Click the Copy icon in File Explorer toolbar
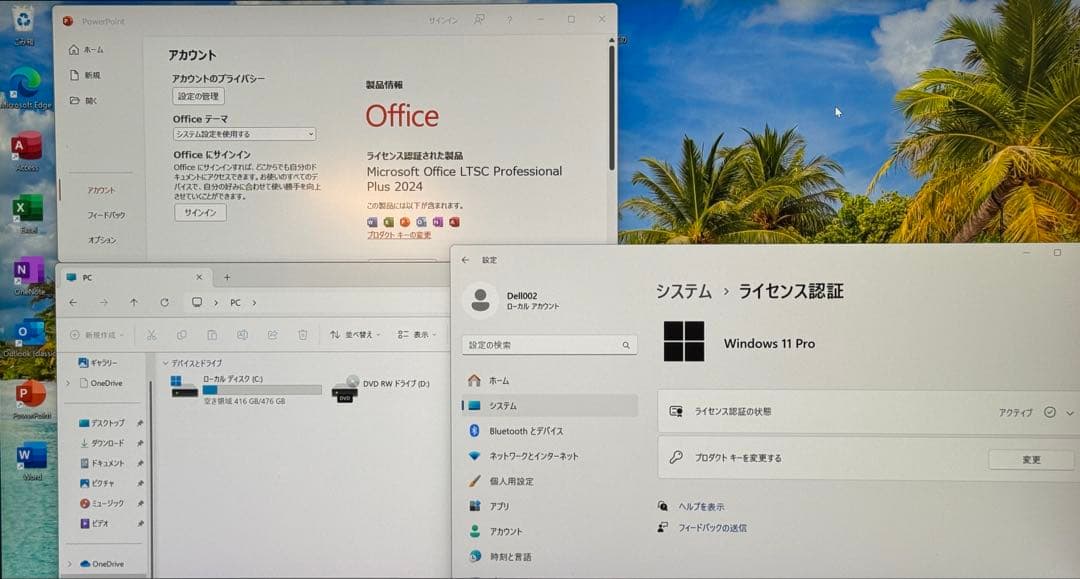The image size is (1080, 579). (183, 334)
